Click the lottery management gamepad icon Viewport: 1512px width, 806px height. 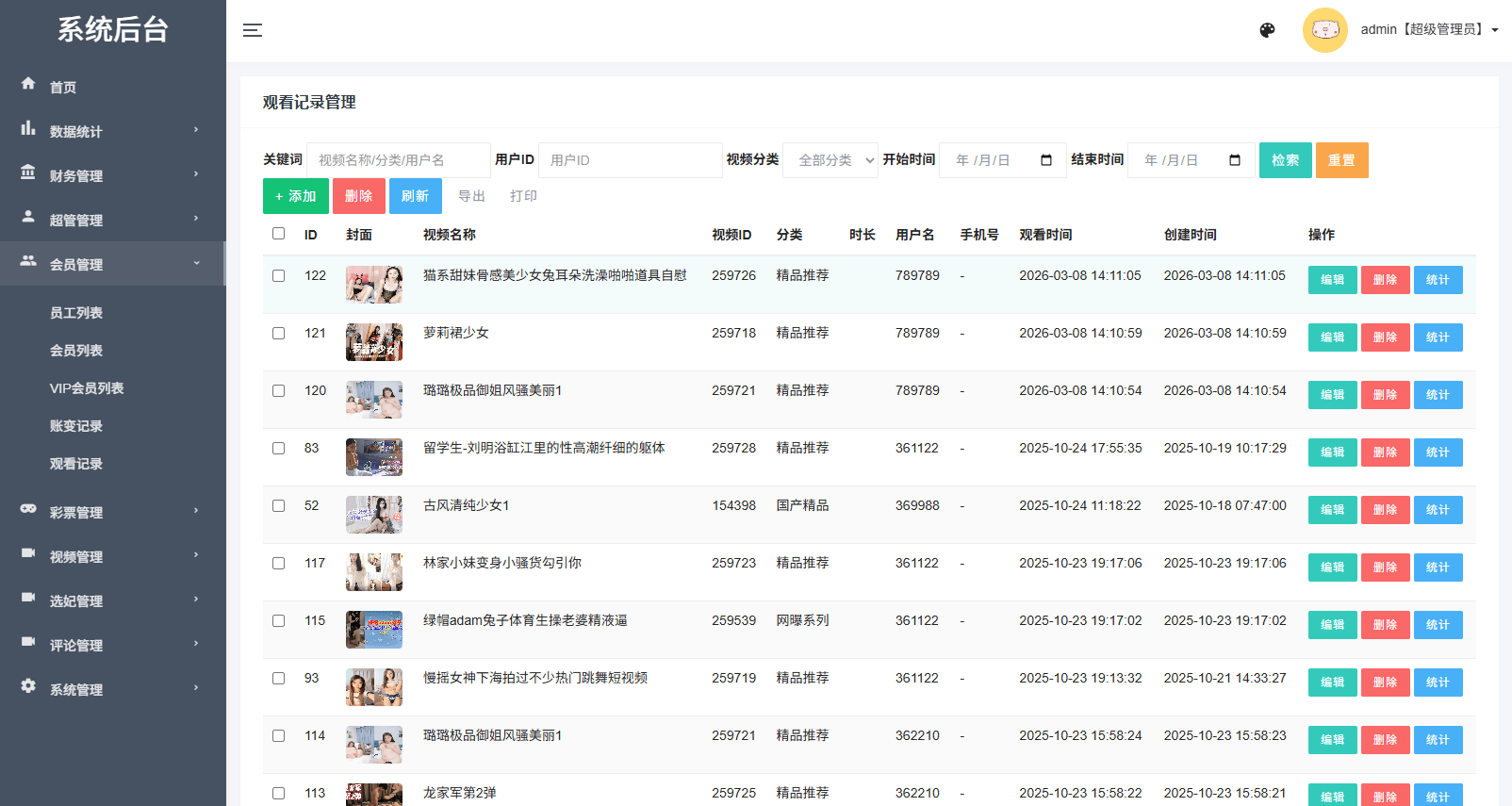tap(28, 509)
